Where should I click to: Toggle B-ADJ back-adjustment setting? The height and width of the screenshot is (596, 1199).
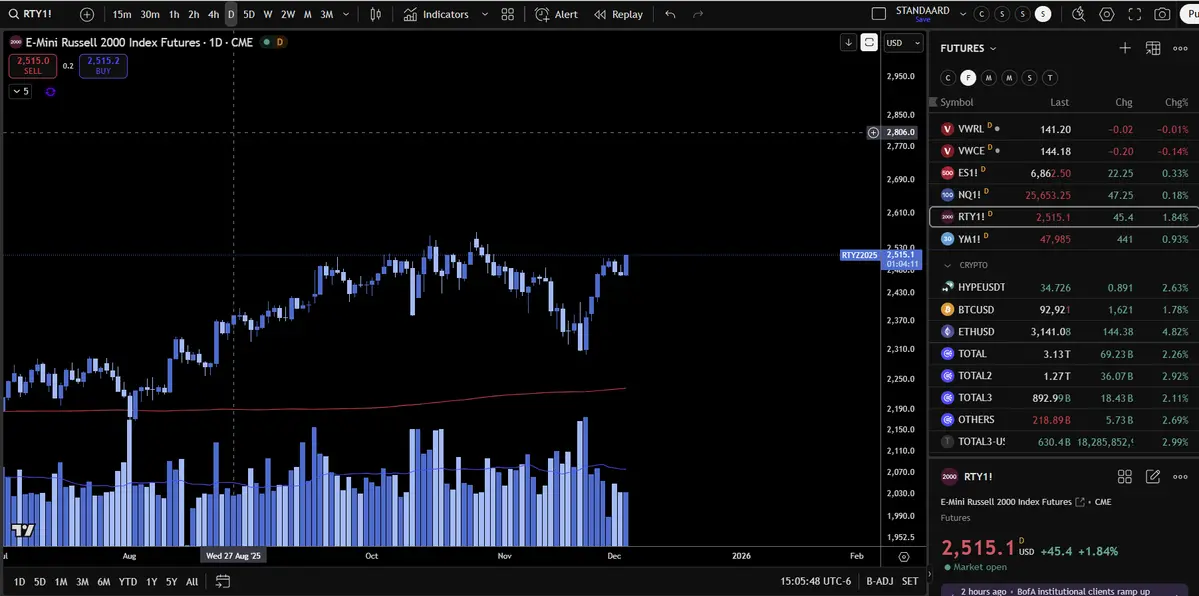880,581
